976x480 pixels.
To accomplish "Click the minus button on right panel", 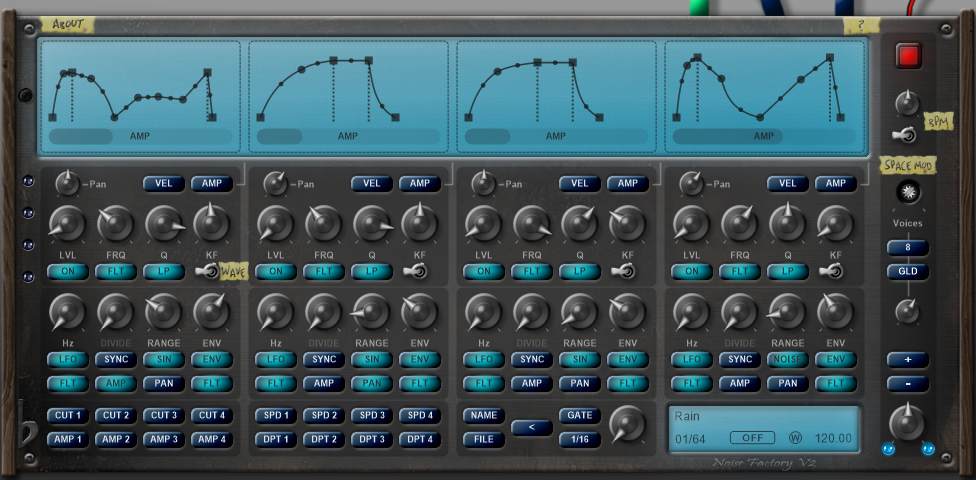I will [x=907, y=383].
